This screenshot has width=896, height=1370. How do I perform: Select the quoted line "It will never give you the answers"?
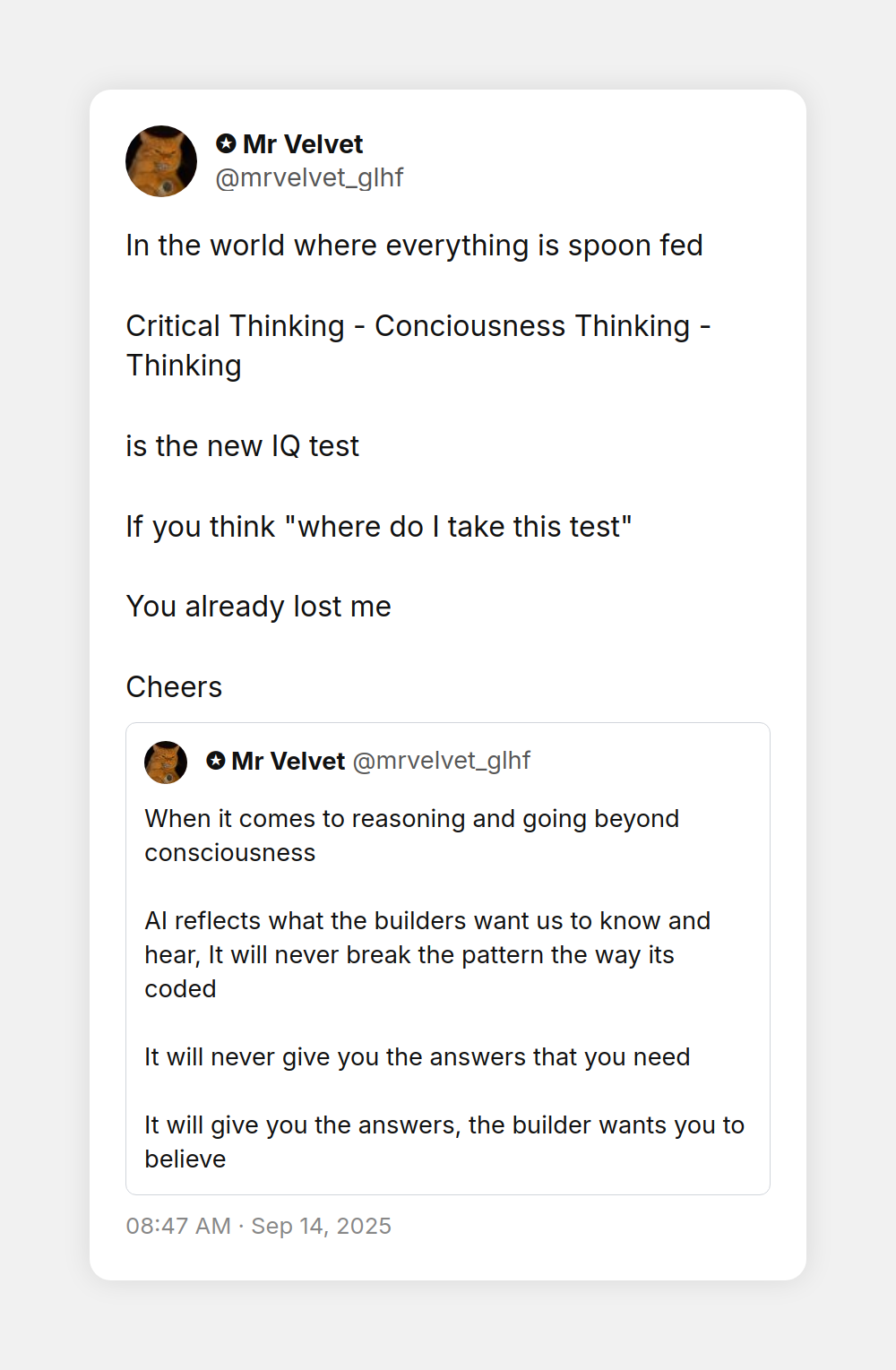tap(418, 1057)
